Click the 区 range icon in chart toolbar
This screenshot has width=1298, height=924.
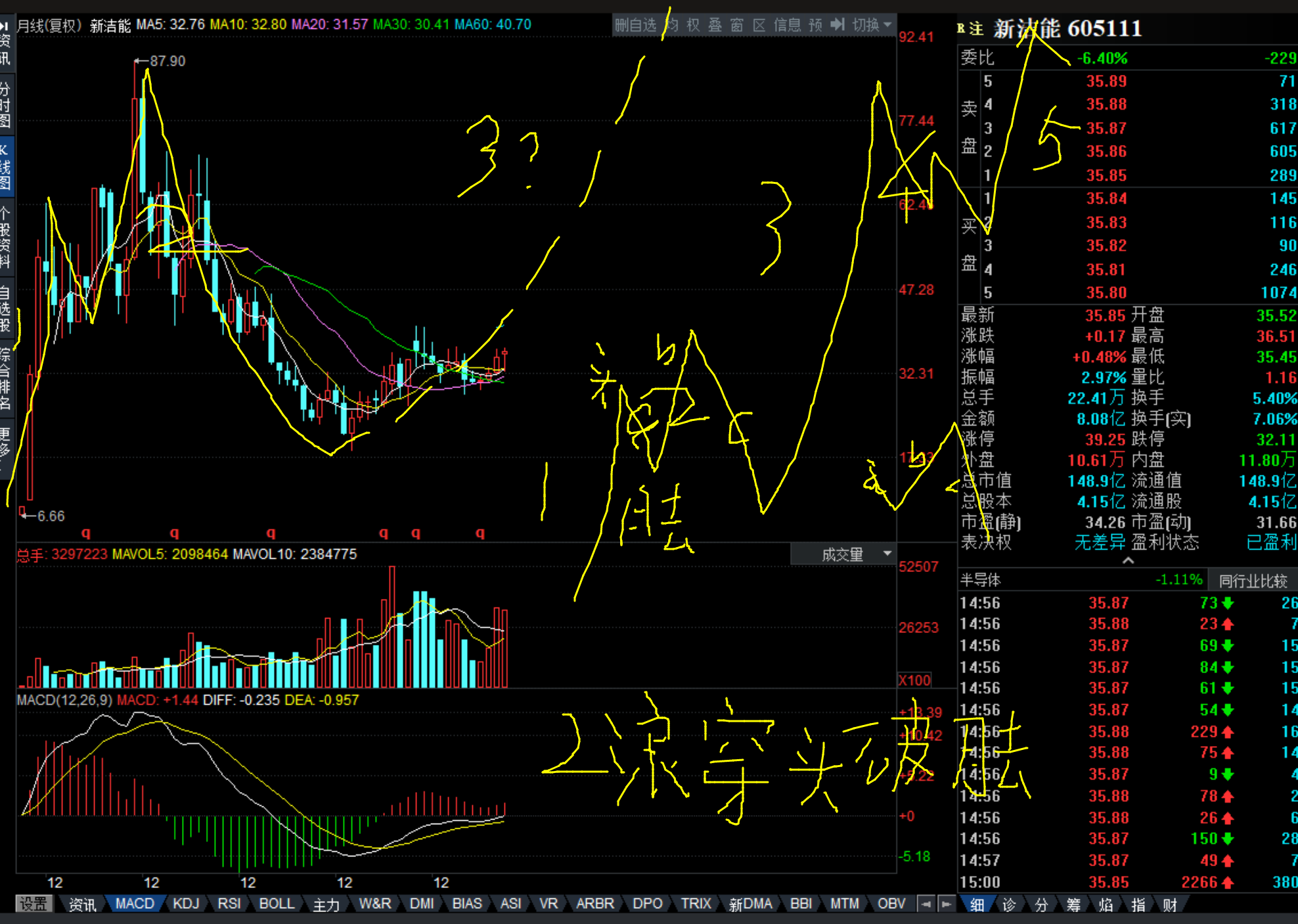[x=759, y=25]
